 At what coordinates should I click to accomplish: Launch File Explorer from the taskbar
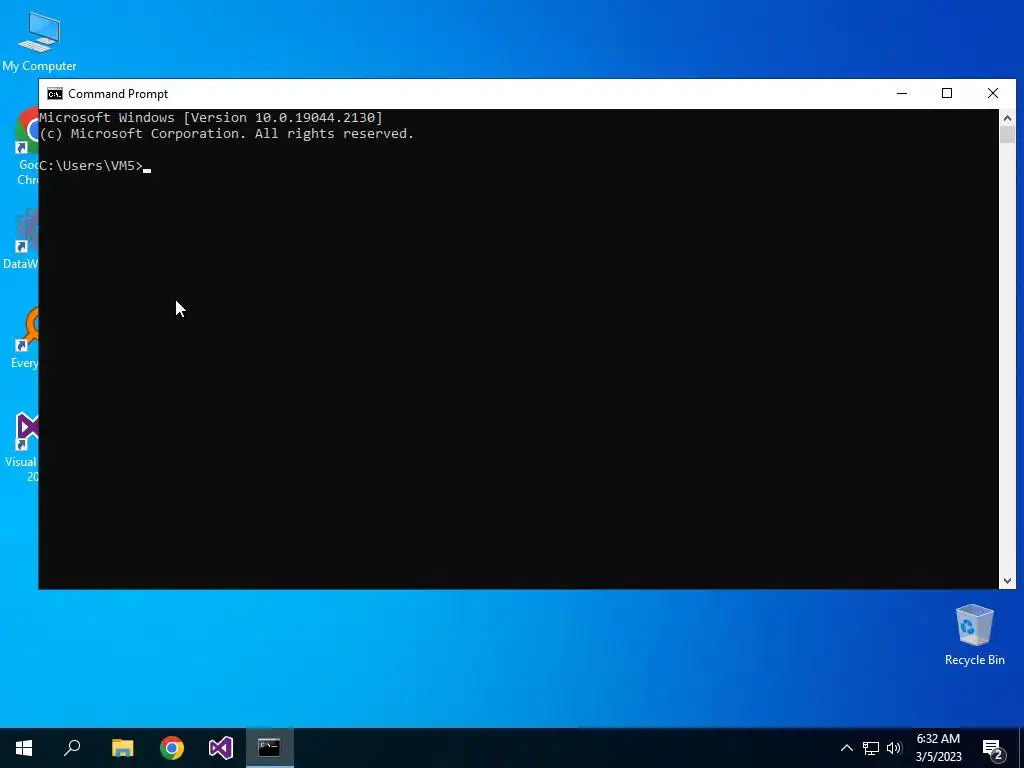tap(122, 748)
